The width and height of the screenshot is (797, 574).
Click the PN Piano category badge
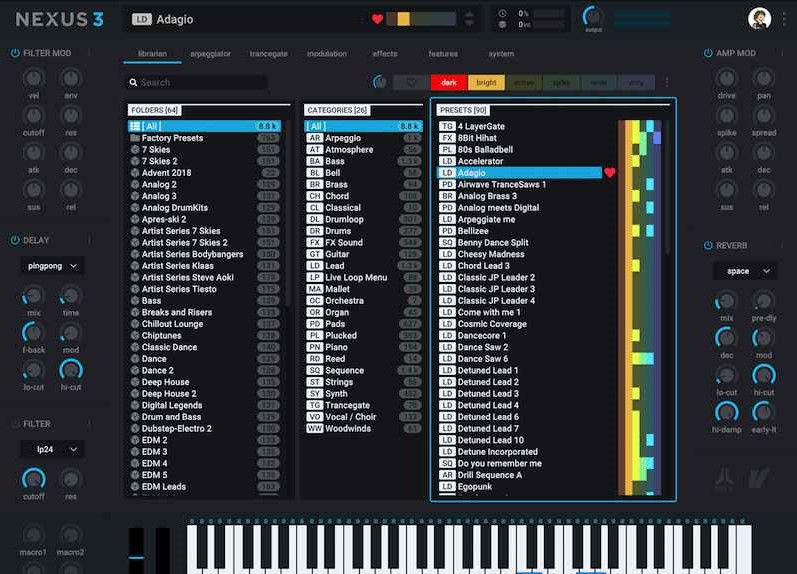pyautogui.click(x=315, y=347)
